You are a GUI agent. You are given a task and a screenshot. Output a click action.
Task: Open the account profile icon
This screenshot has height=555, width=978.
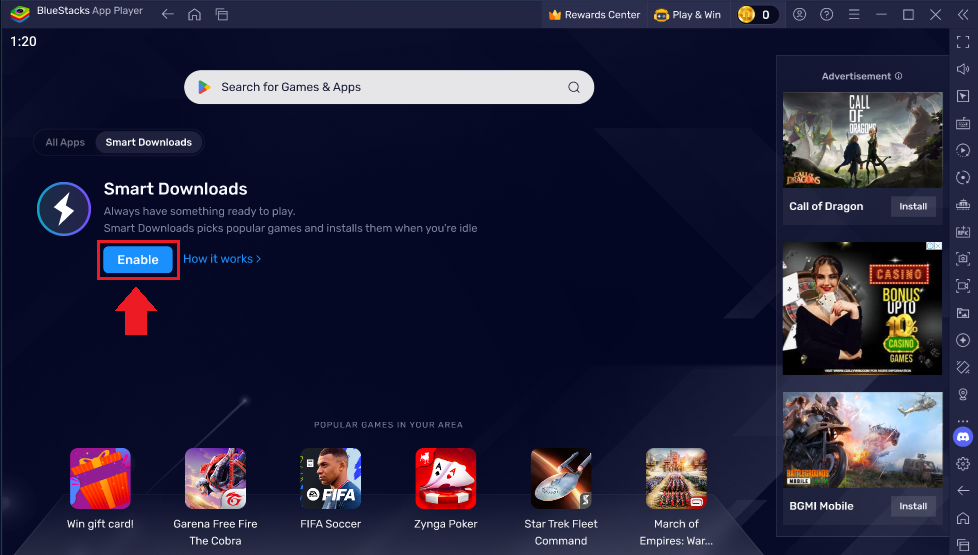[799, 14]
